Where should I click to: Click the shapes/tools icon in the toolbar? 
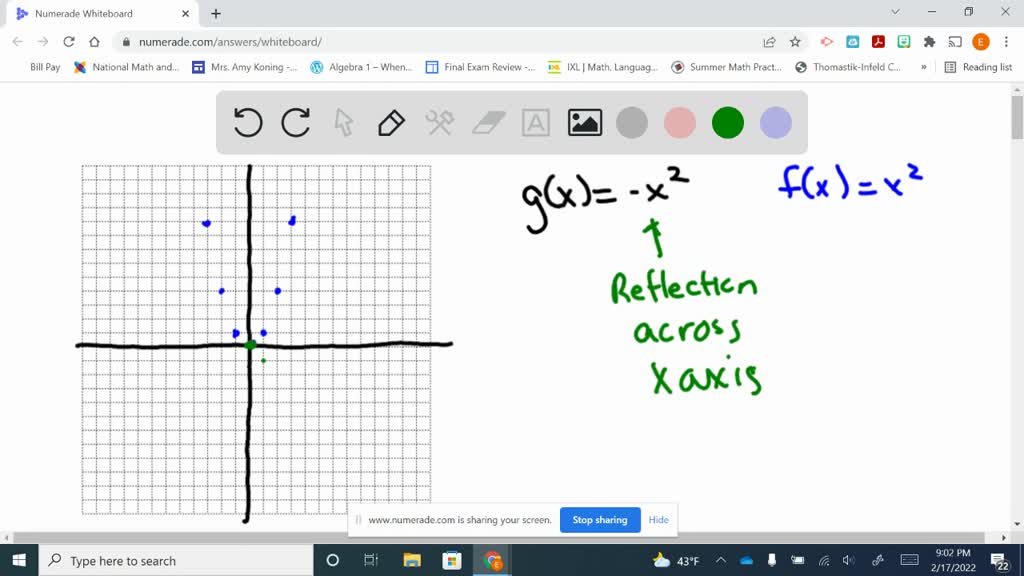pyautogui.click(x=438, y=122)
